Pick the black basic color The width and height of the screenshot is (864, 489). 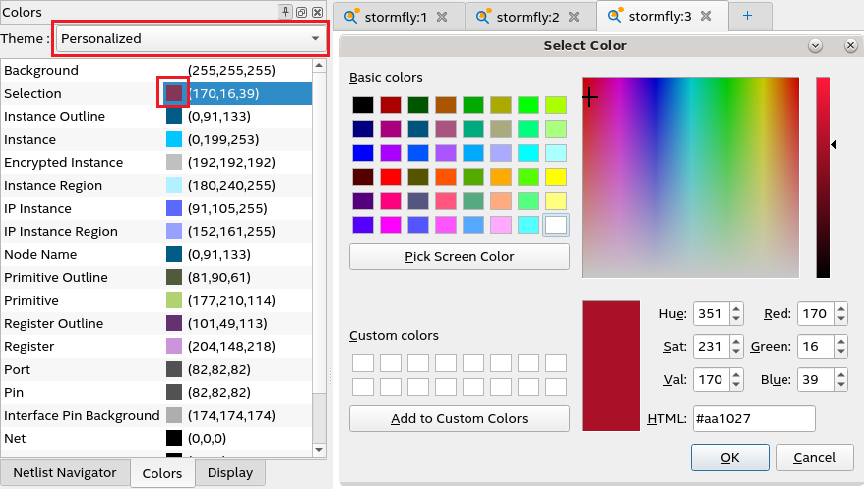[363, 105]
